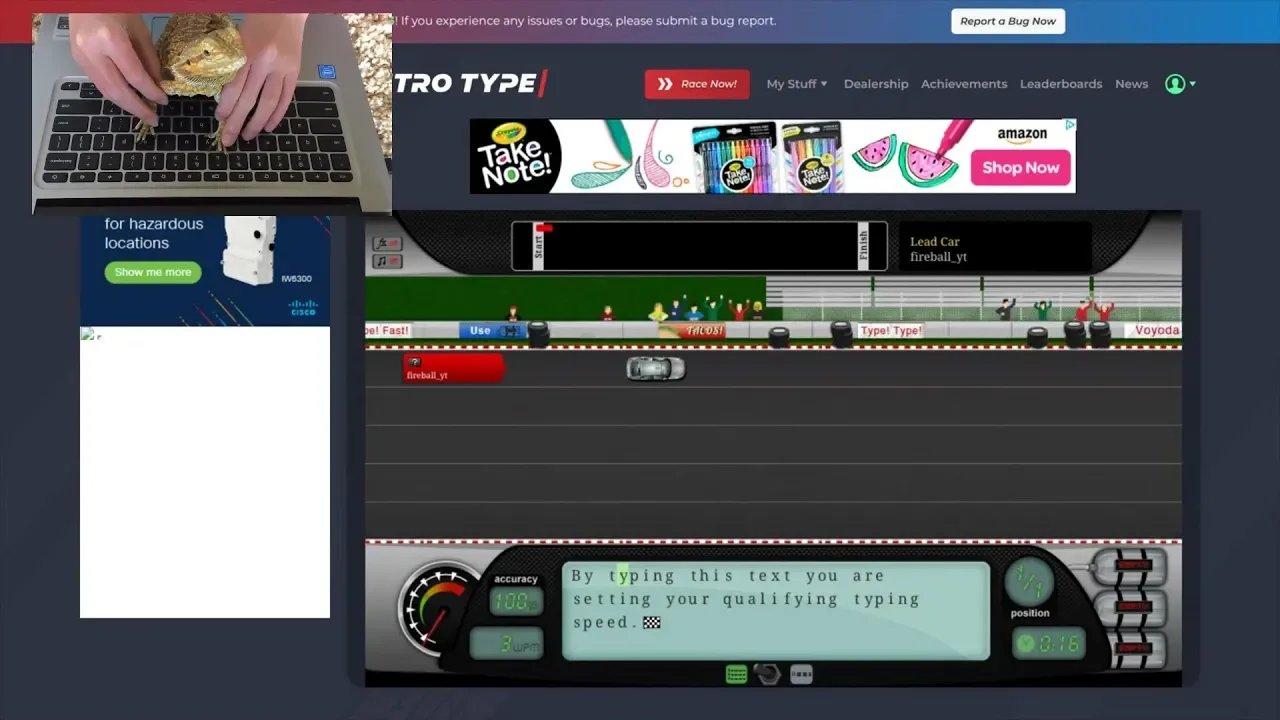Click the red fireball_yt name tag
Screen dimensions: 1280x720
[x=453, y=369]
